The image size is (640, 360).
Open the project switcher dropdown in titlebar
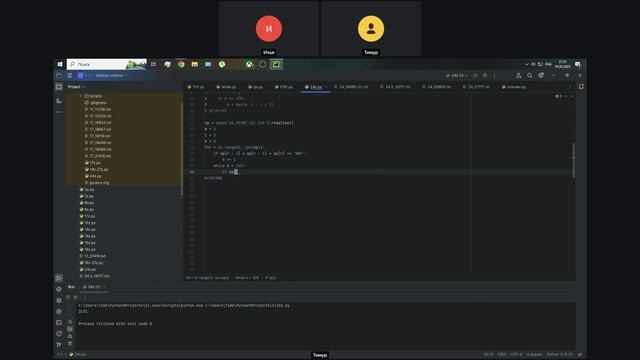83,76
